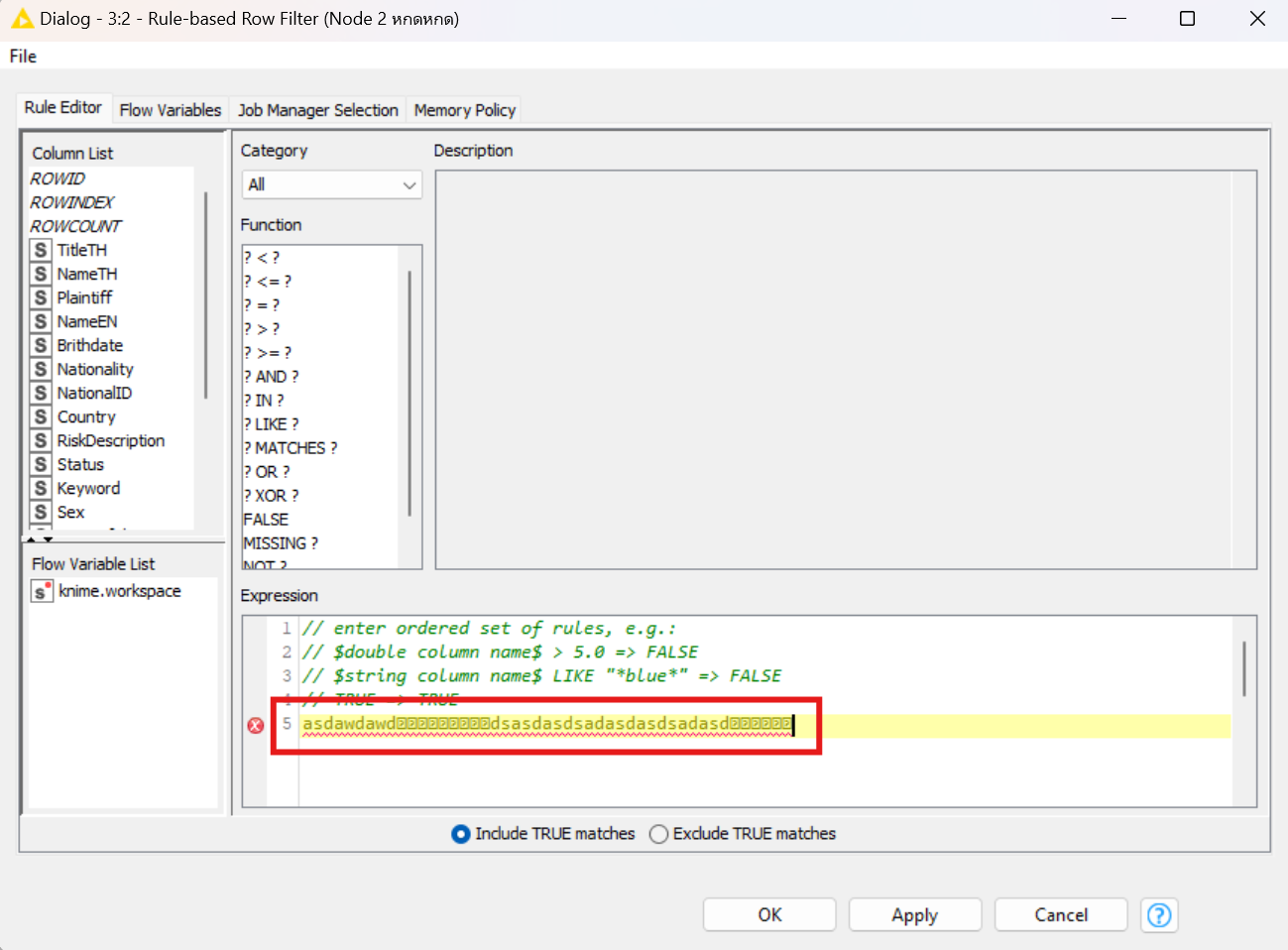Click the Function list vertical scrollbar
This screenshot has height=950, width=1288.
410,393
